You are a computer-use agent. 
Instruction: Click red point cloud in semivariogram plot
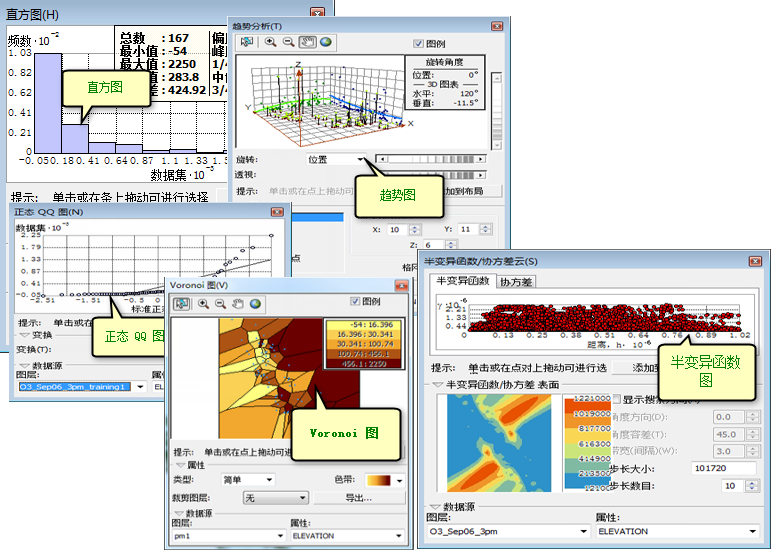(605, 317)
